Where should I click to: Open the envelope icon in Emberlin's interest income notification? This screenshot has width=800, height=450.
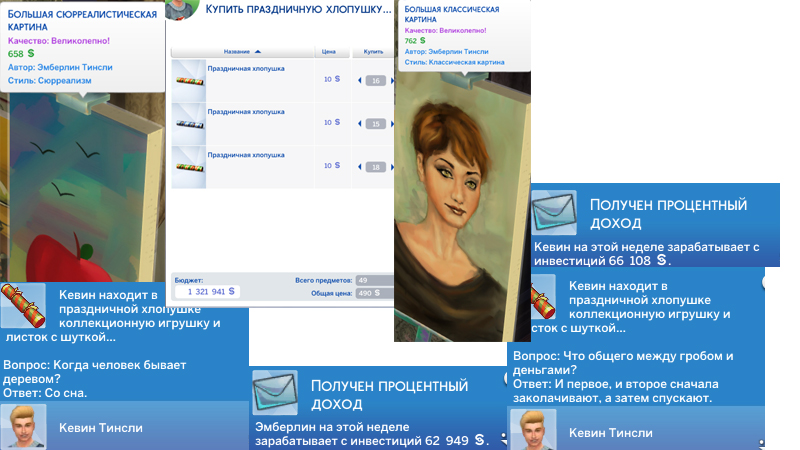coord(275,392)
